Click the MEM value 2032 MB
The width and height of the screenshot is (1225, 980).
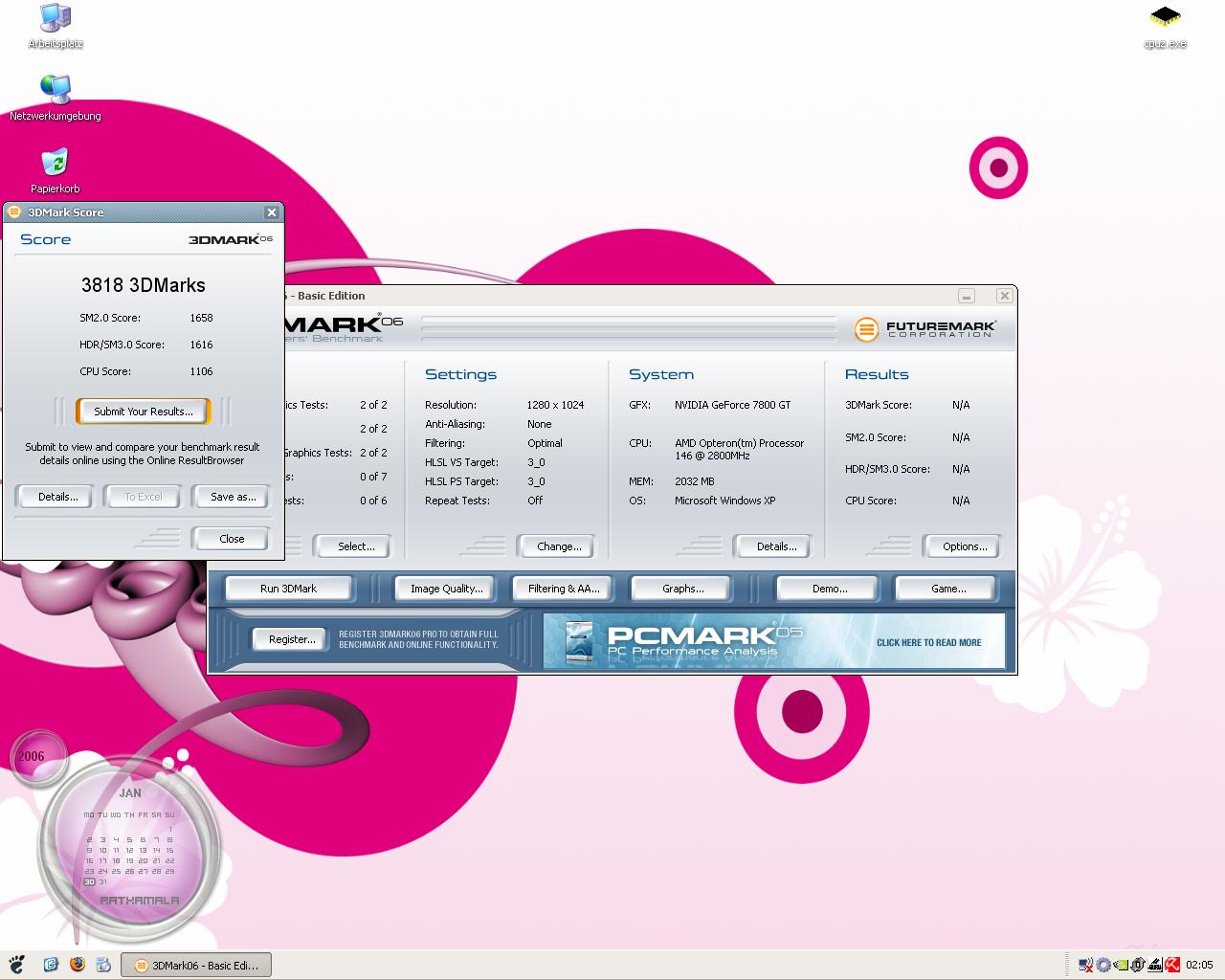click(694, 481)
